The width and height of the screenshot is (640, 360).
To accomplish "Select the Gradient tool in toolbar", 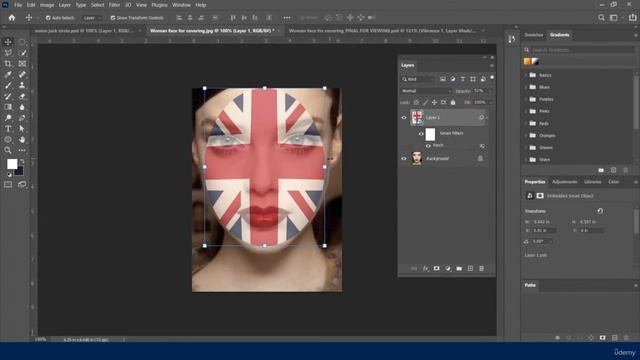I will point(8,107).
